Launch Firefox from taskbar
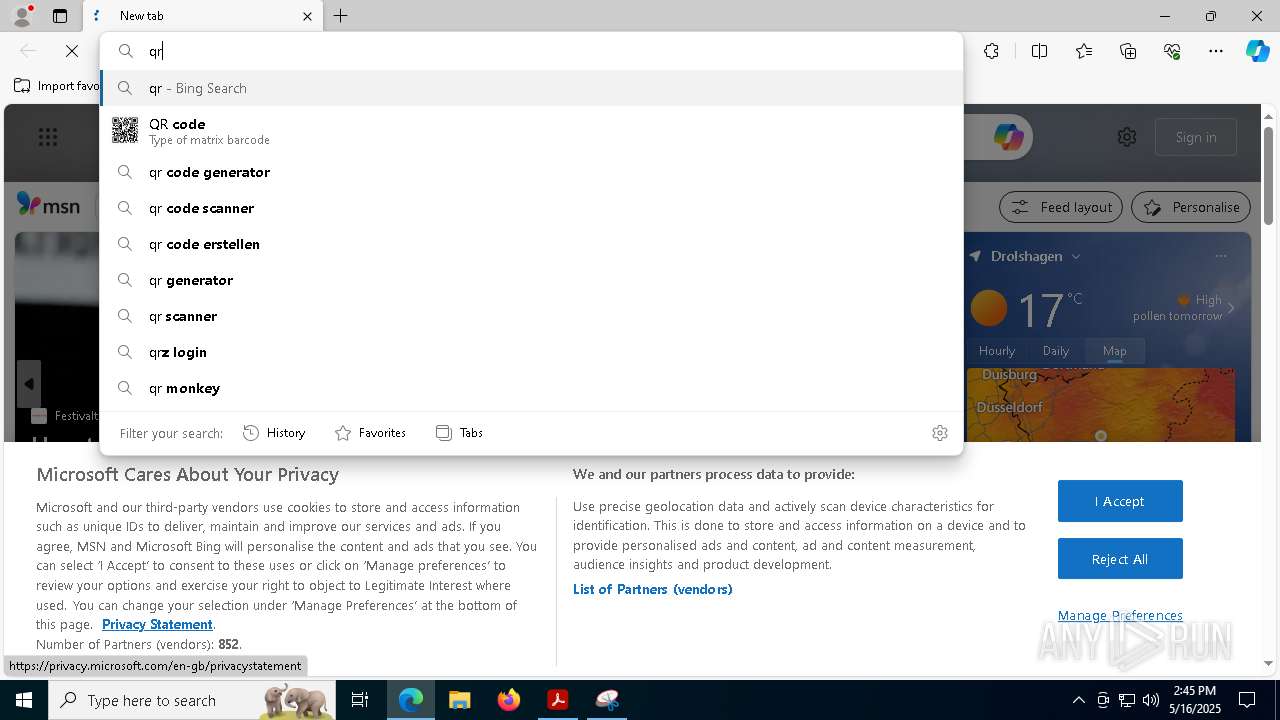Screen dimensions: 1280x720 click(509, 700)
